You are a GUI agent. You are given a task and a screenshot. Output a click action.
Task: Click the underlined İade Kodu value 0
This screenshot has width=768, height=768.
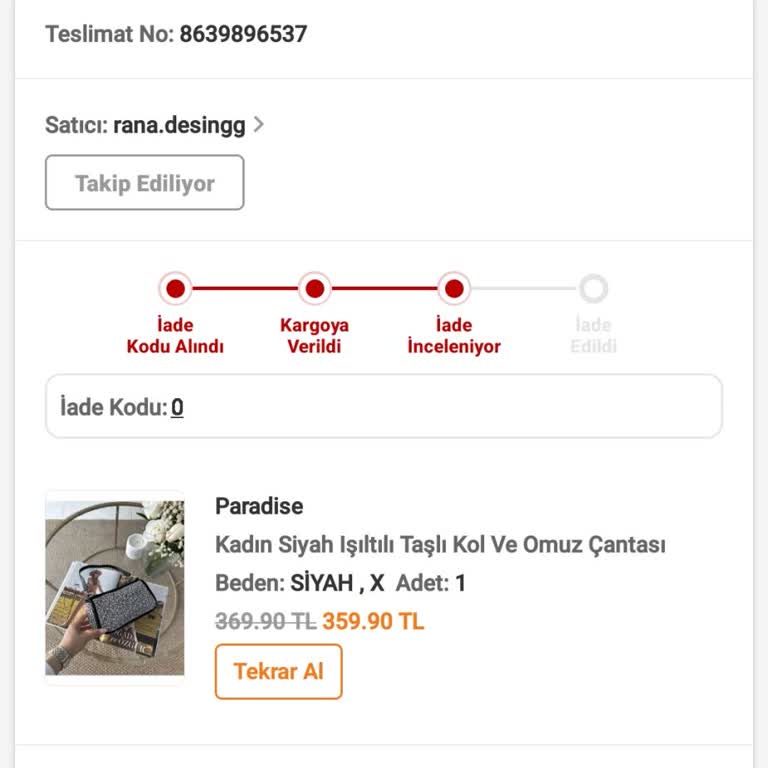coord(177,407)
